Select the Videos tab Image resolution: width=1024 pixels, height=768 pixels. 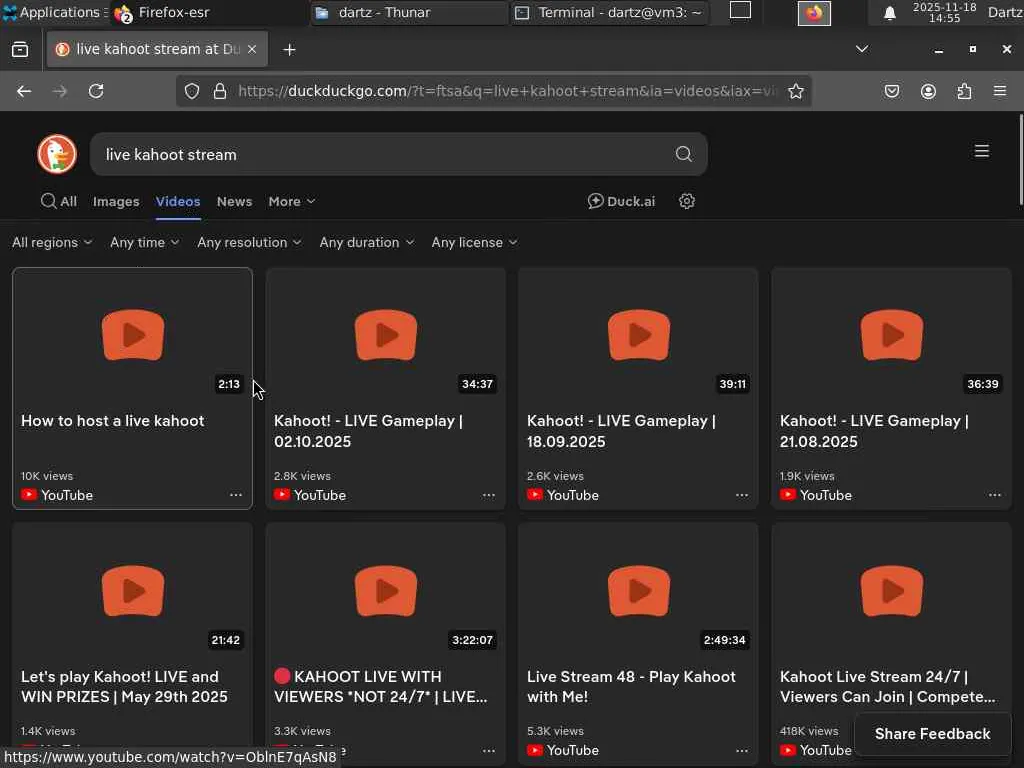pos(178,202)
